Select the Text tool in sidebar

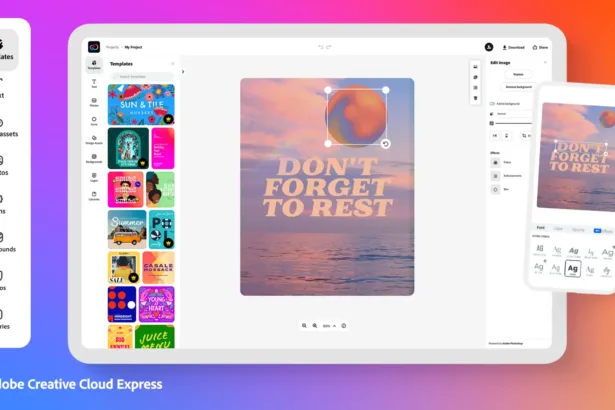click(x=94, y=83)
